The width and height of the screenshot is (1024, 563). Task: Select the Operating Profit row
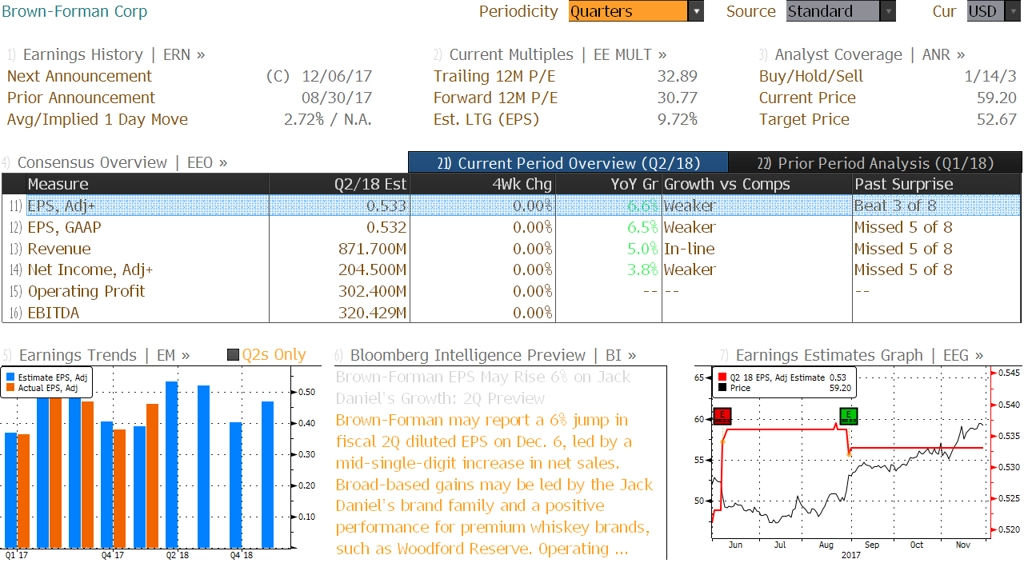pyautogui.click(x=511, y=291)
